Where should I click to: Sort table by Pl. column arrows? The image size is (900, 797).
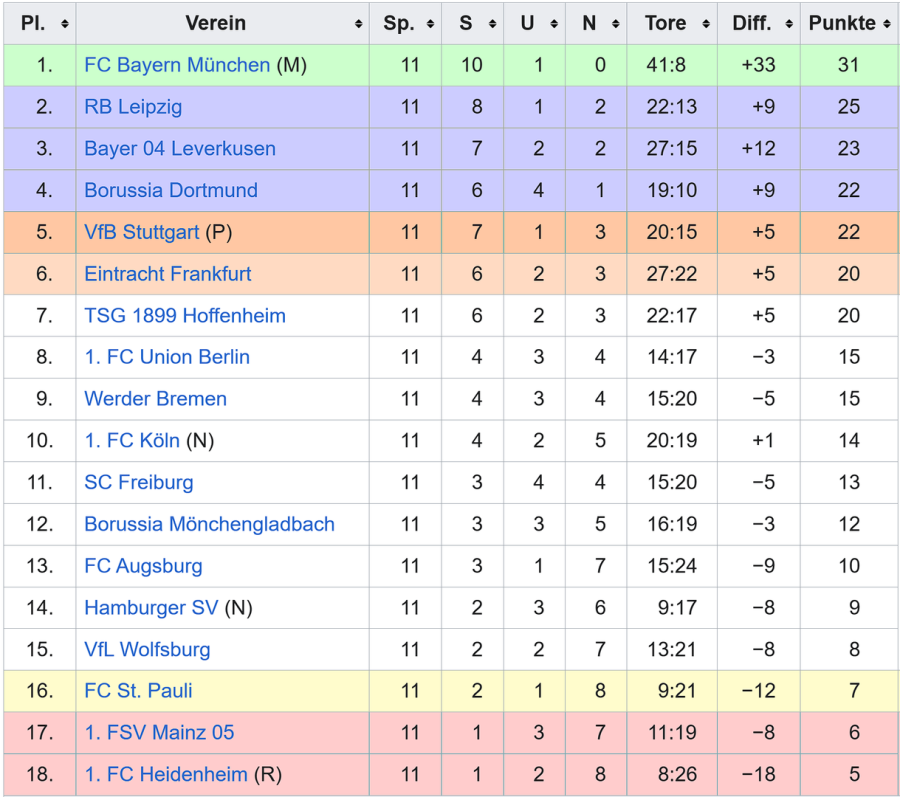pos(65,24)
